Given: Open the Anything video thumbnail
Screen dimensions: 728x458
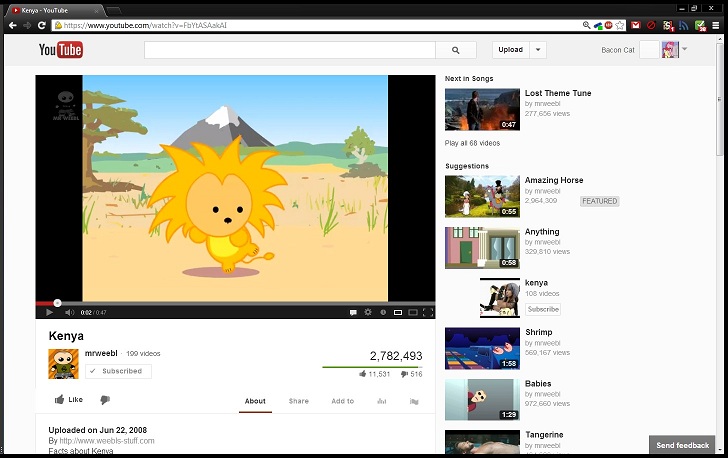Looking at the screenshot, I should pyautogui.click(x=482, y=248).
